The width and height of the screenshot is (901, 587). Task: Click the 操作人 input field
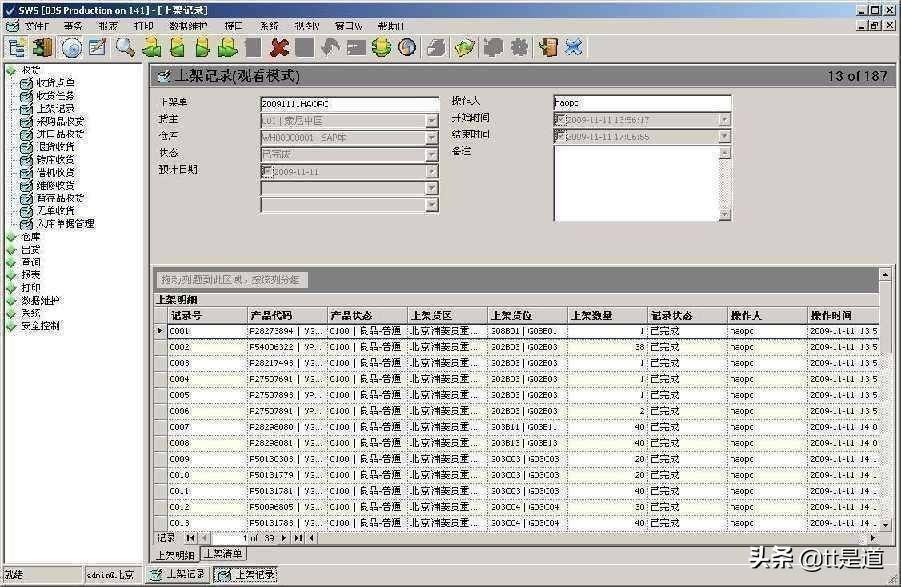642,102
